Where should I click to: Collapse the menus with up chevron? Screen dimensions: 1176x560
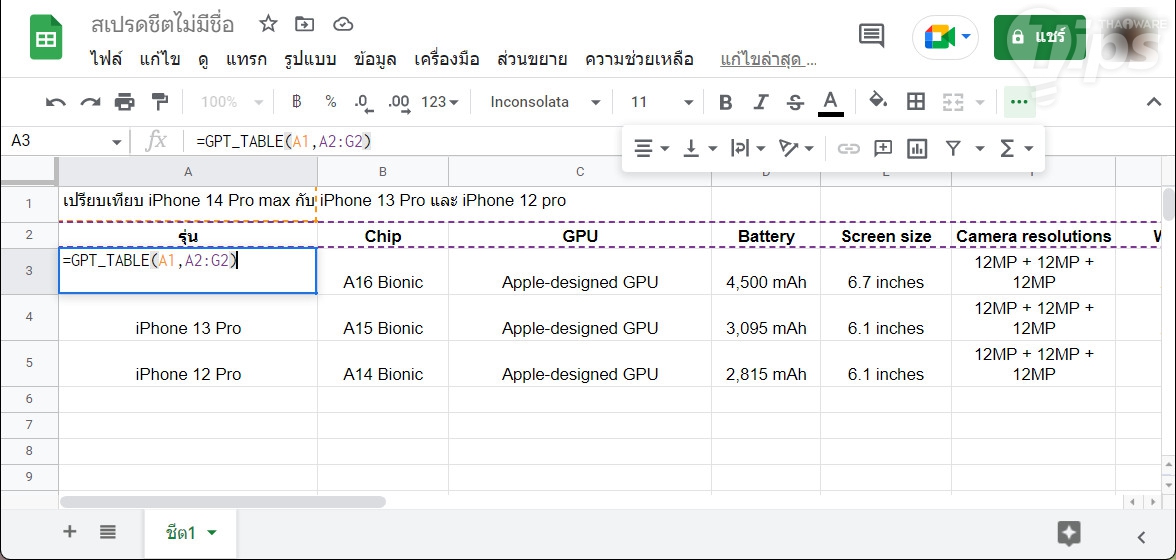1154,102
